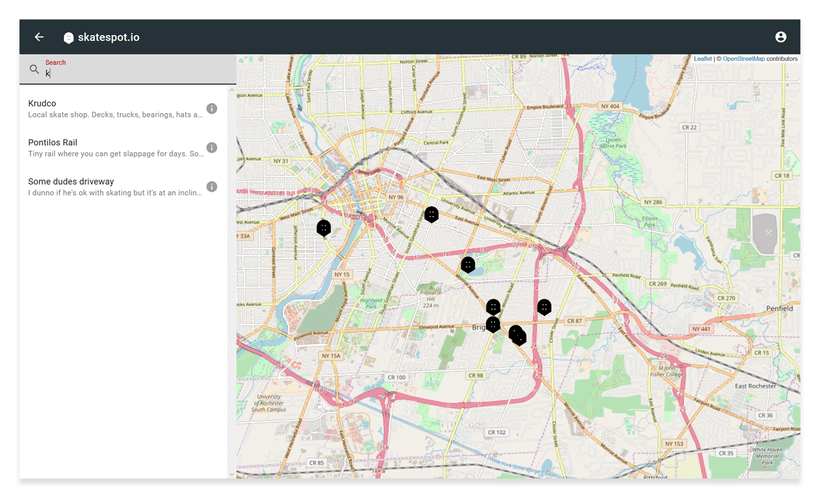Open info for Krudco
The image size is (820, 501).
pos(211,109)
